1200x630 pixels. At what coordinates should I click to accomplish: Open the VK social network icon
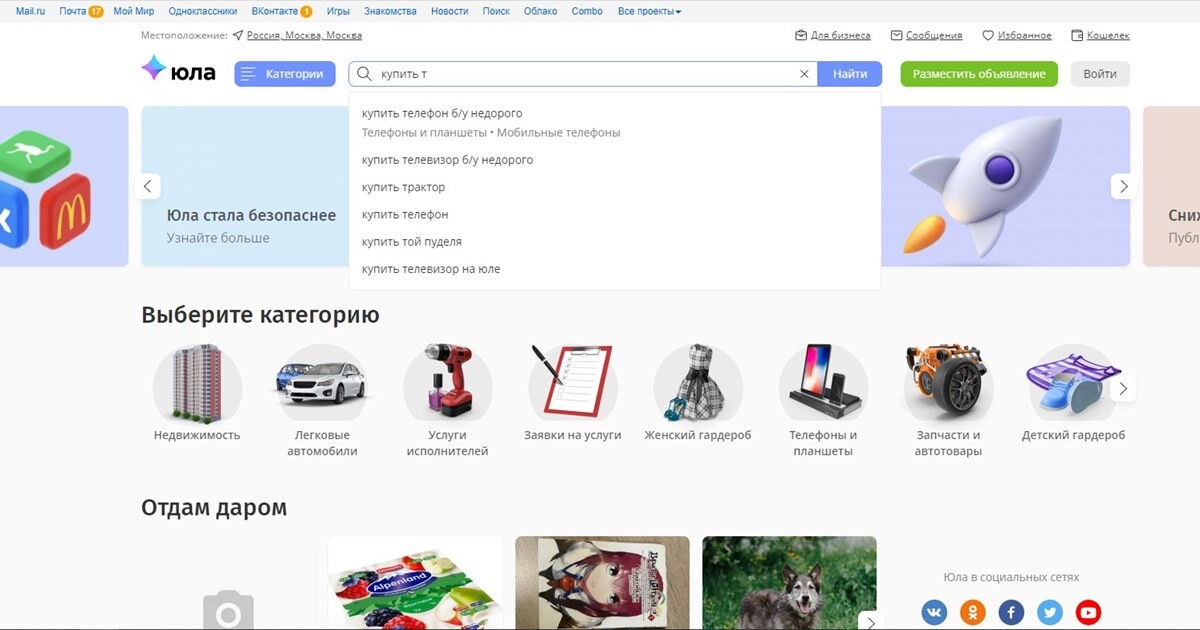[x=934, y=612]
